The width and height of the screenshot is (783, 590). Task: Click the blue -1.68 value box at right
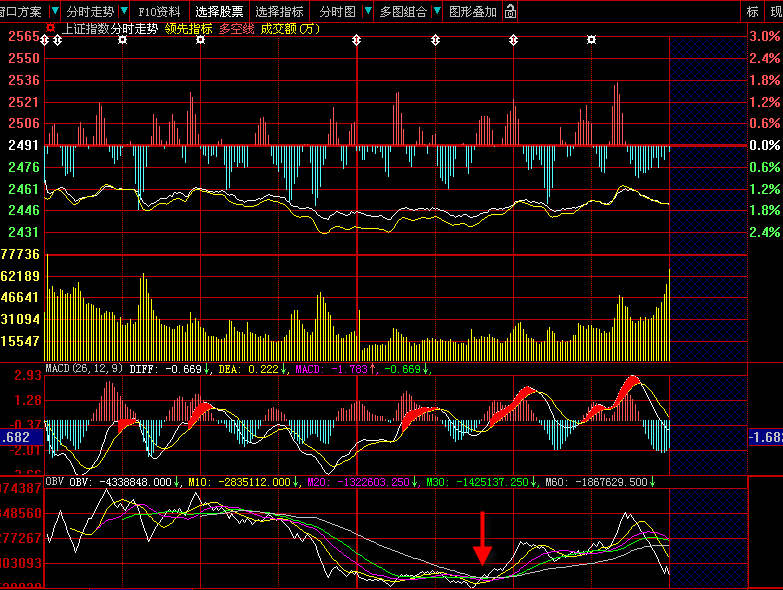tap(766, 437)
